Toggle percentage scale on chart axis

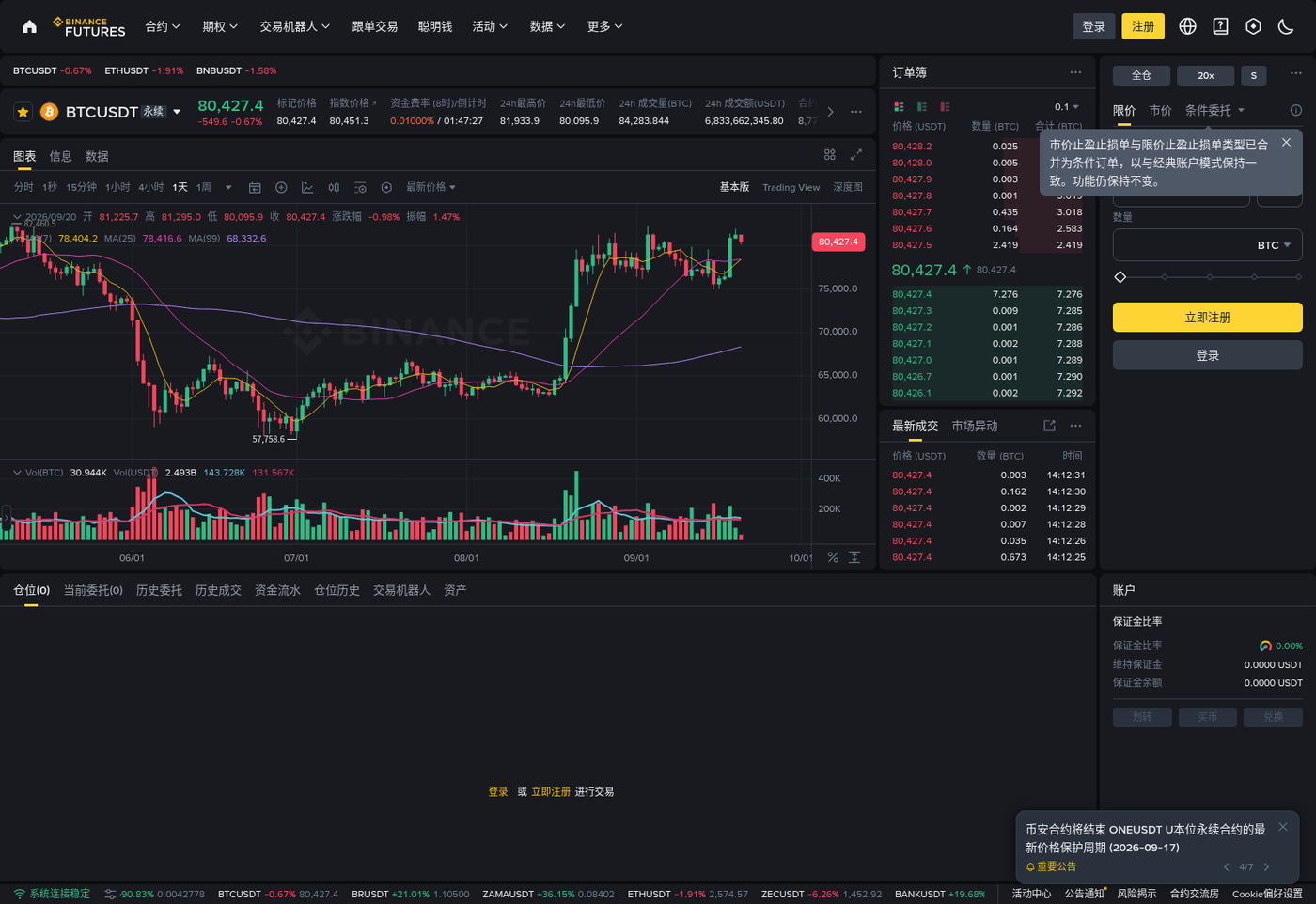(833, 557)
